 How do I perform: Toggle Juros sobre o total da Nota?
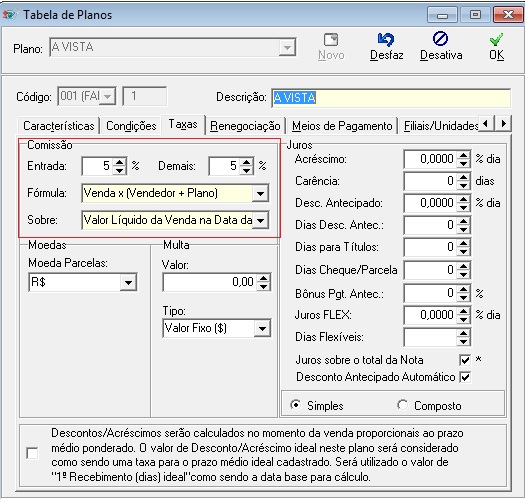(x=465, y=360)
